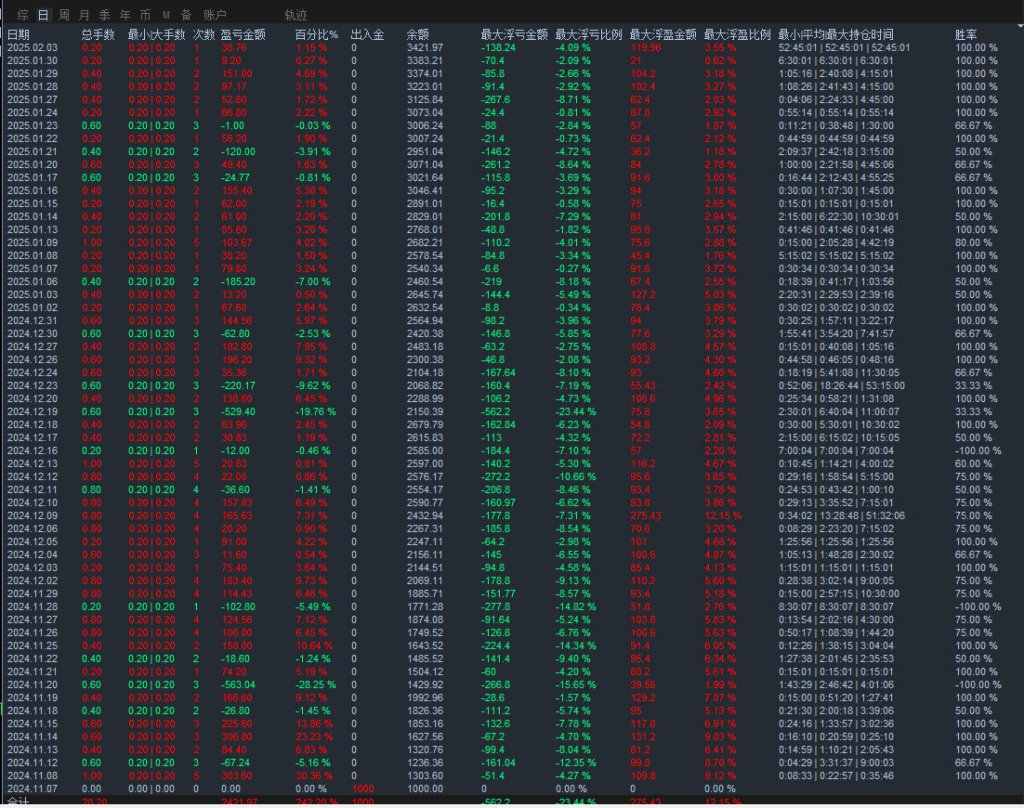Select the 2024.12.19 date row

click(x=33, y=411)
